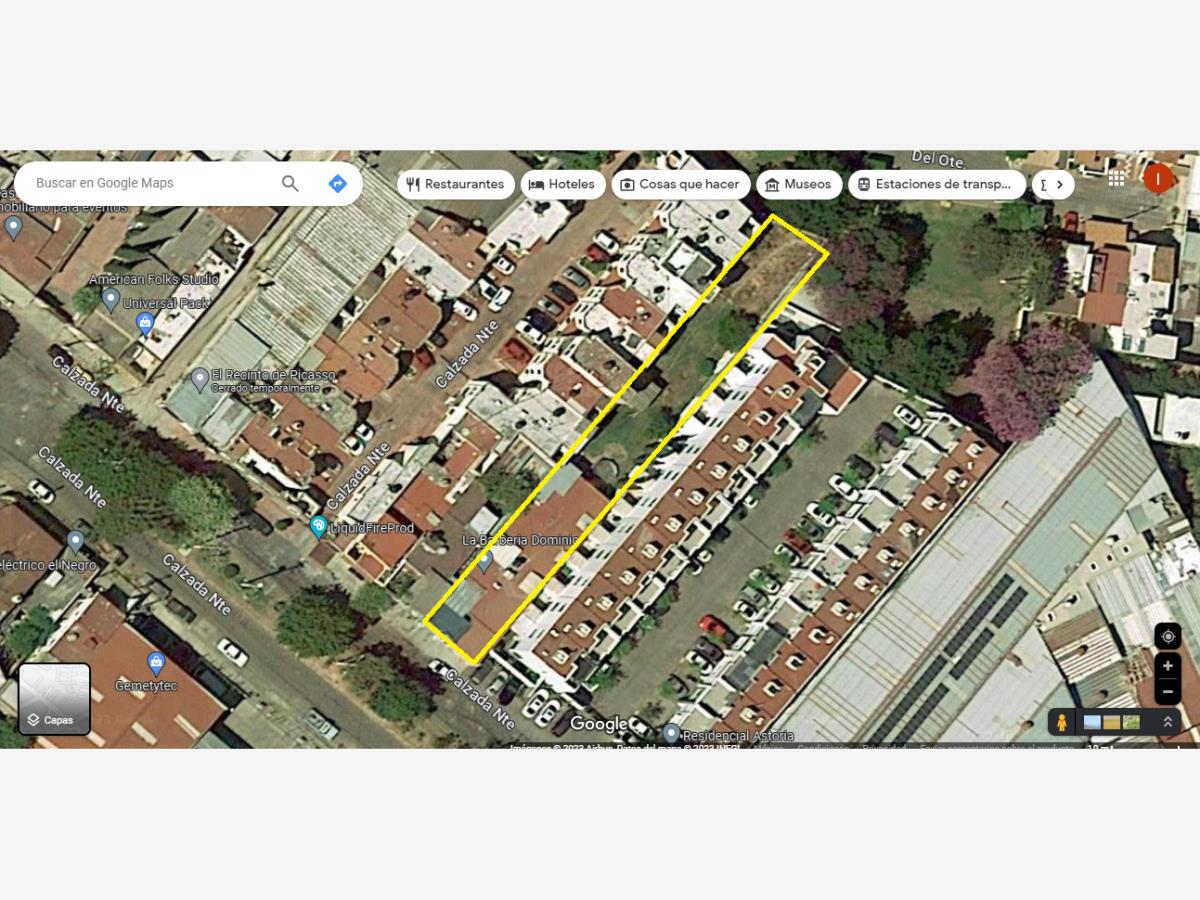This screenshot has height=900, width=1200.
Task: Open the Google apps grid
Action: (1116, 179)
